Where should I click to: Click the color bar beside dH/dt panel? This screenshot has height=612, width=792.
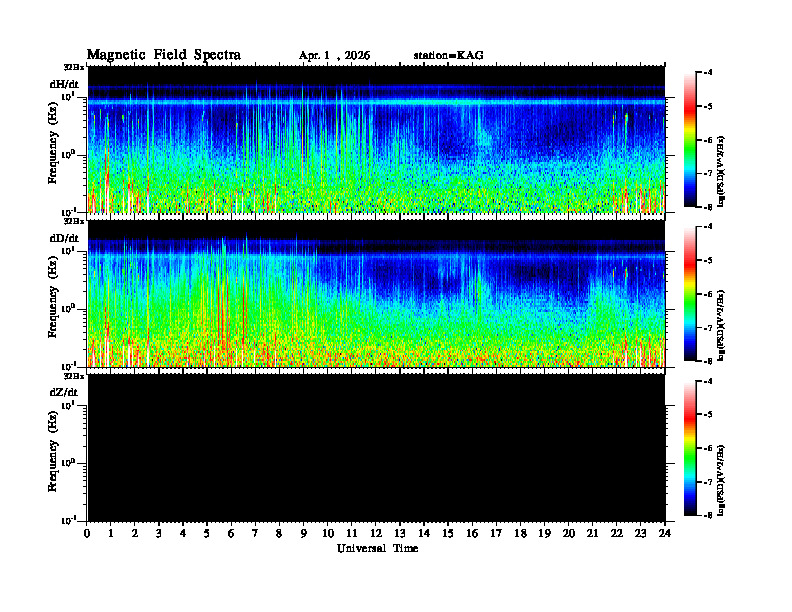(x=689, y=140)
